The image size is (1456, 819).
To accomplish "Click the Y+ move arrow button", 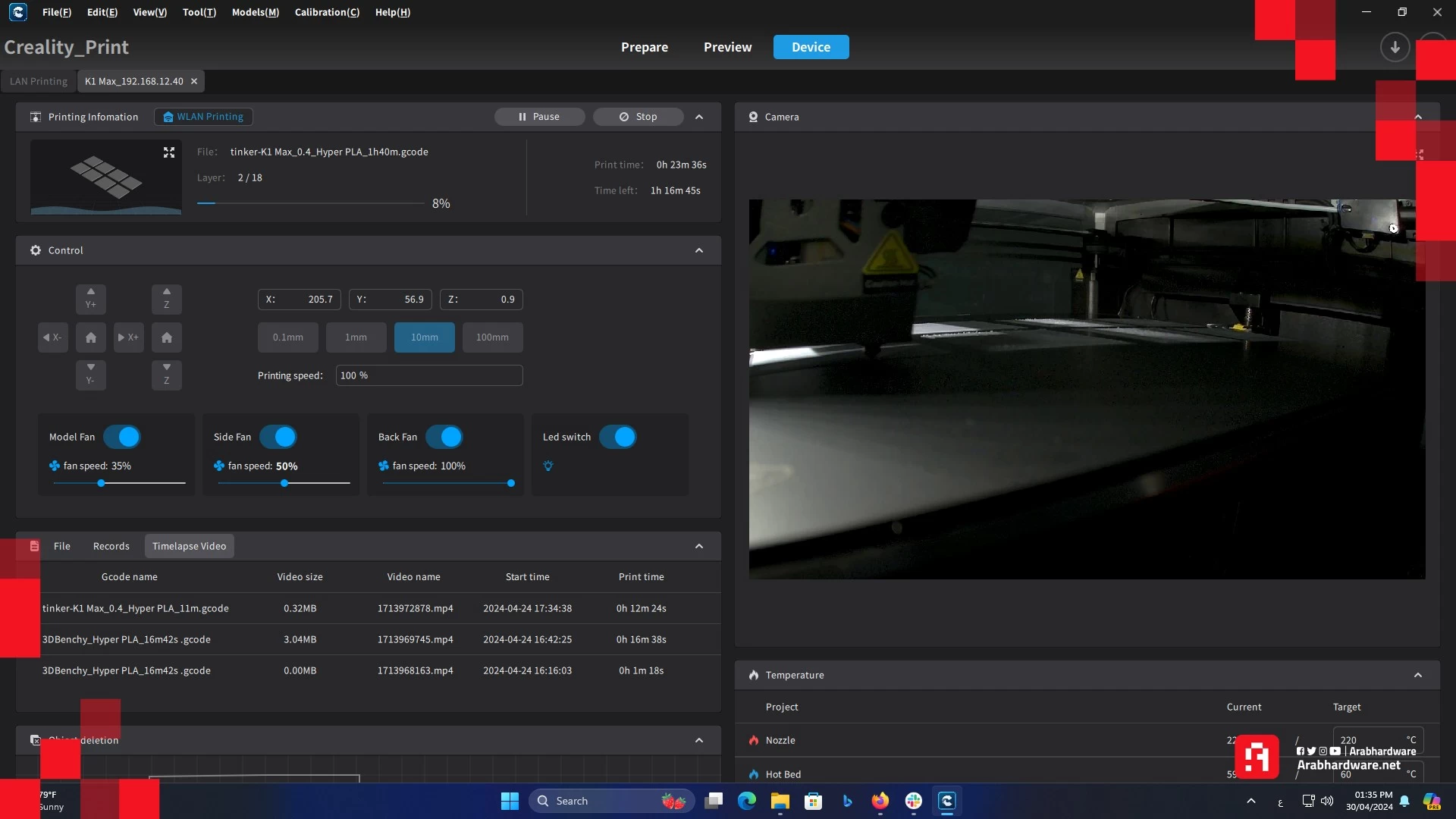I will pos(90,299).
